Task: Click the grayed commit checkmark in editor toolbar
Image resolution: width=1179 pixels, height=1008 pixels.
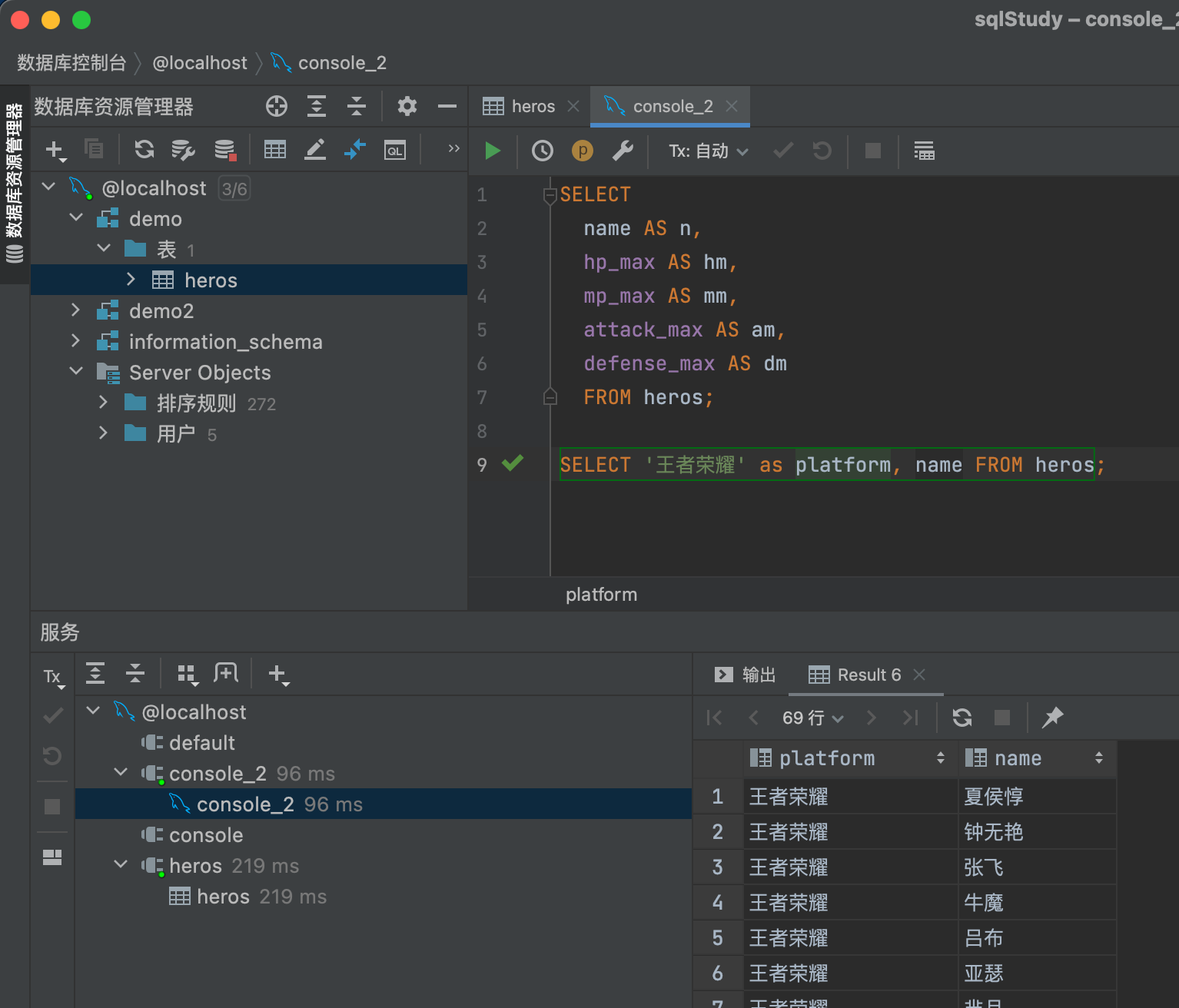Action: pos(783,151)
